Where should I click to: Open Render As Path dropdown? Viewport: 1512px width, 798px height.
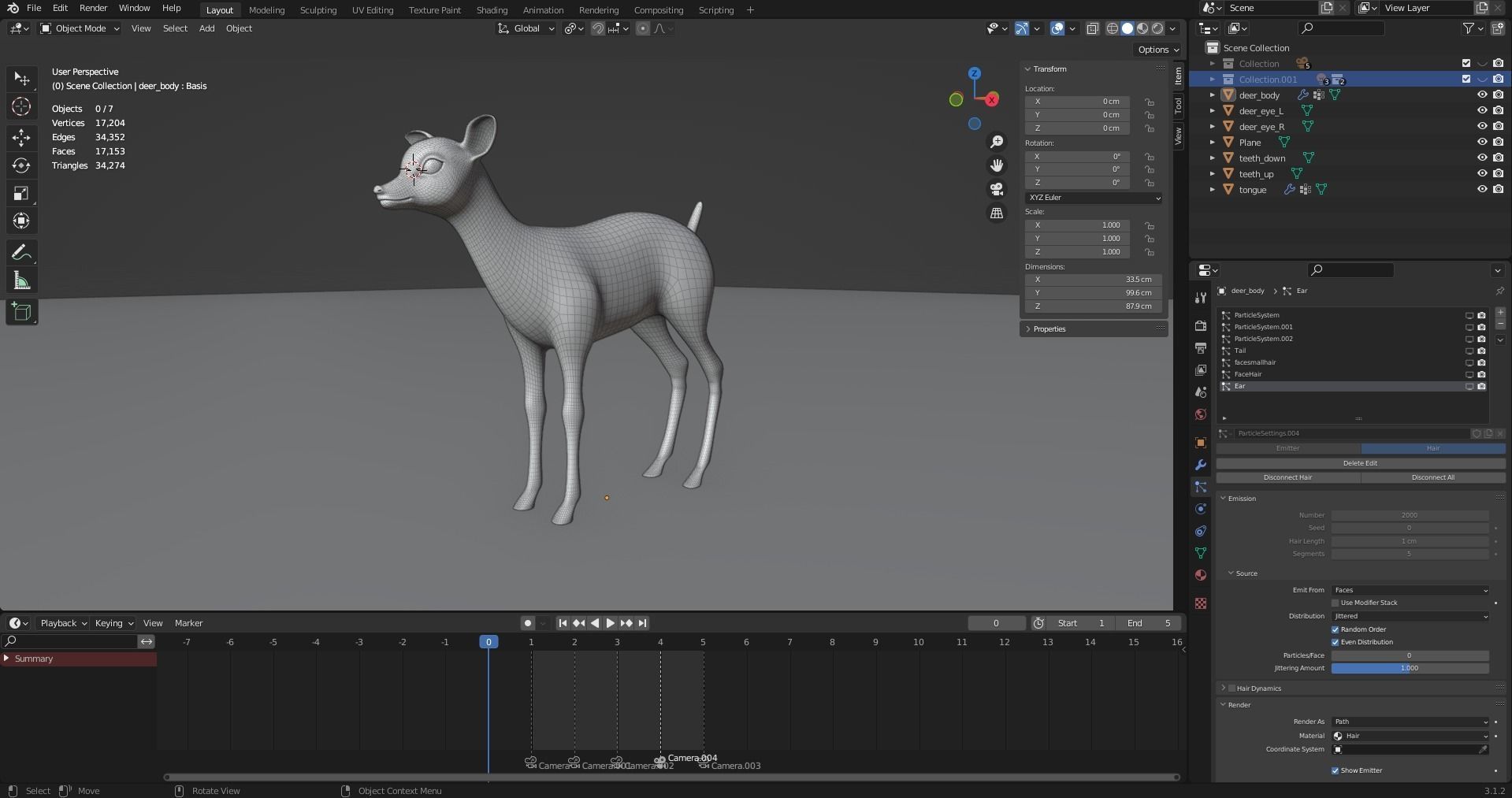pos(1410,722)
